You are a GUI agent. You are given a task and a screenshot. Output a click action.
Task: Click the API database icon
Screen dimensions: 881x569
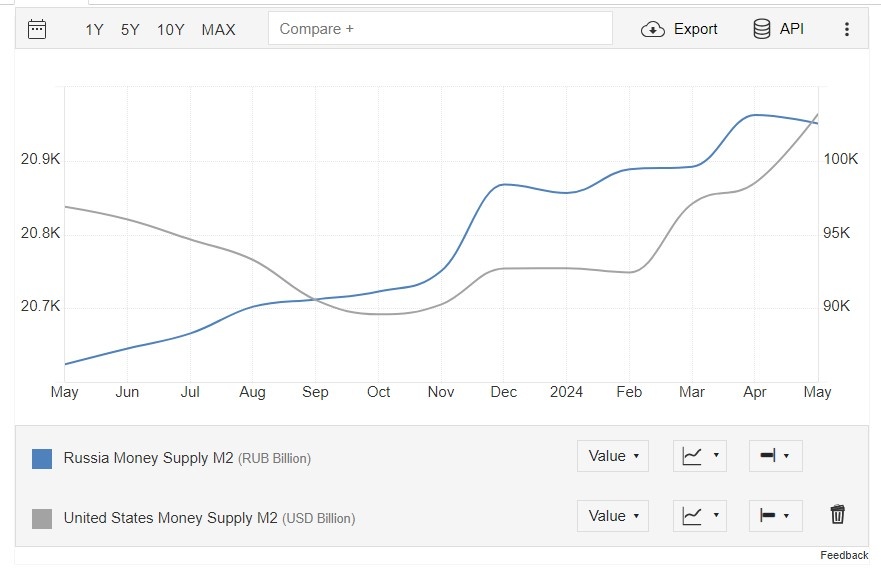click(x=762, y=29)
